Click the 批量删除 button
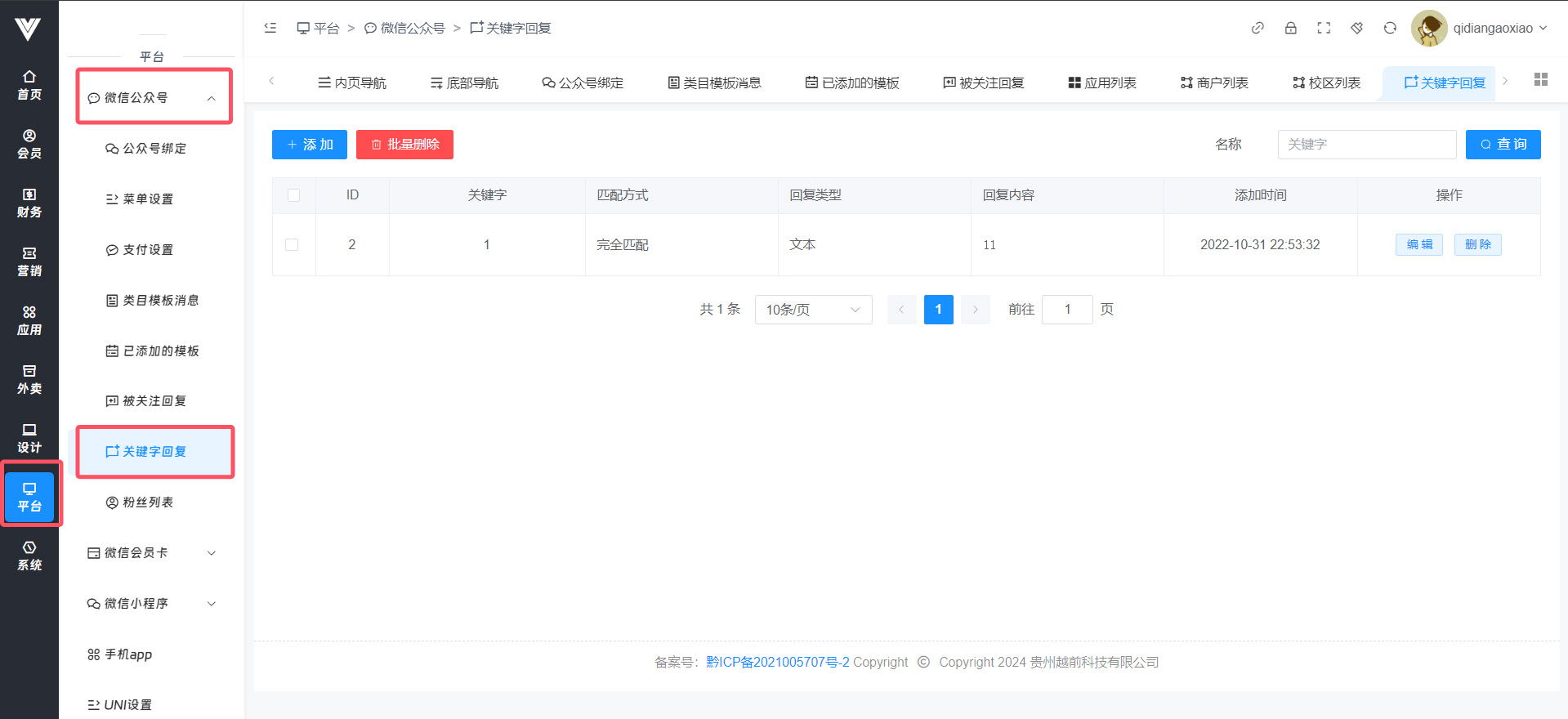1568x719 pixels. click(404, 145)
